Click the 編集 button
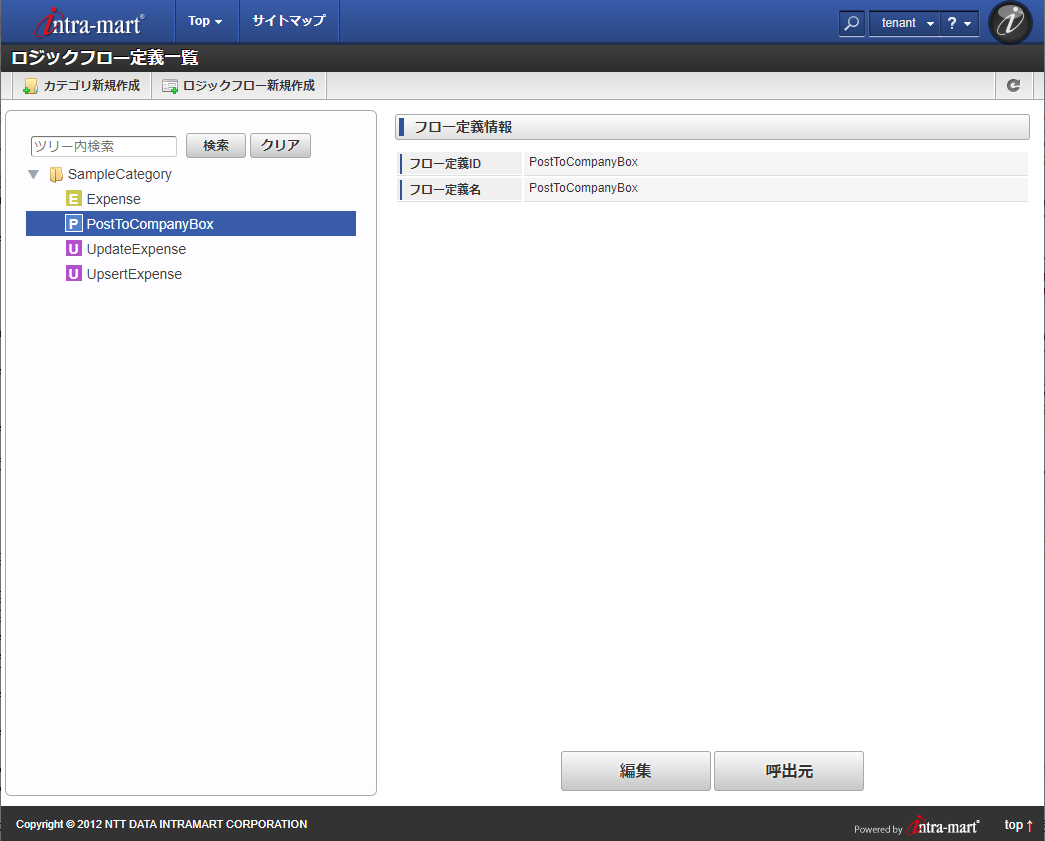Viewport: 1045px width, 841px height. point(635,771)
